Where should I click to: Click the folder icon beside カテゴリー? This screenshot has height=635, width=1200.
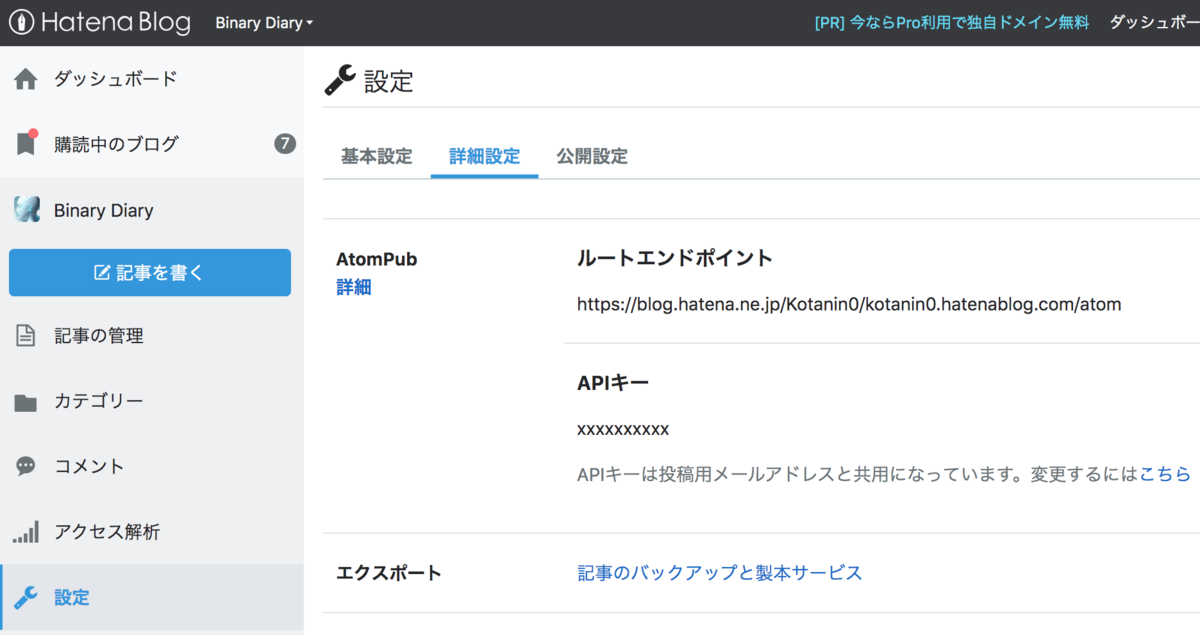click(26, 402)
